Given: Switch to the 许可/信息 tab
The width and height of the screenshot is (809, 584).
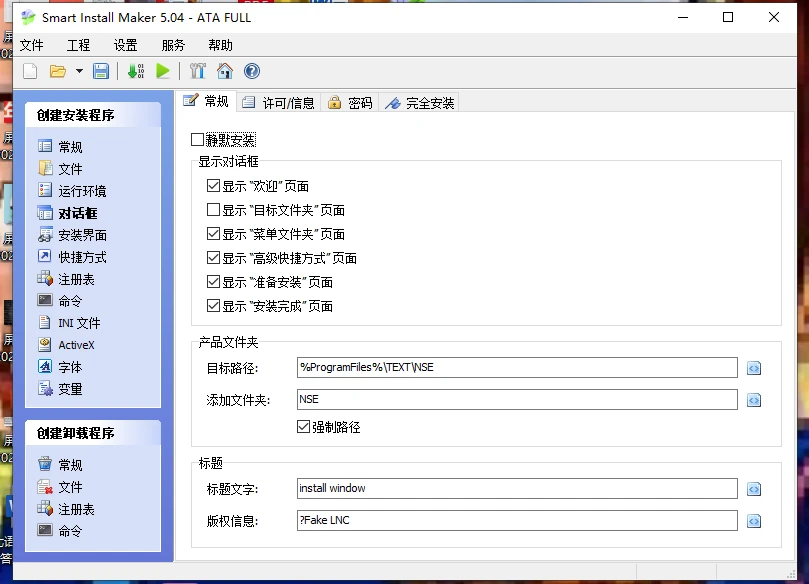Looking at the screenshot, I should tap(278, 103).
